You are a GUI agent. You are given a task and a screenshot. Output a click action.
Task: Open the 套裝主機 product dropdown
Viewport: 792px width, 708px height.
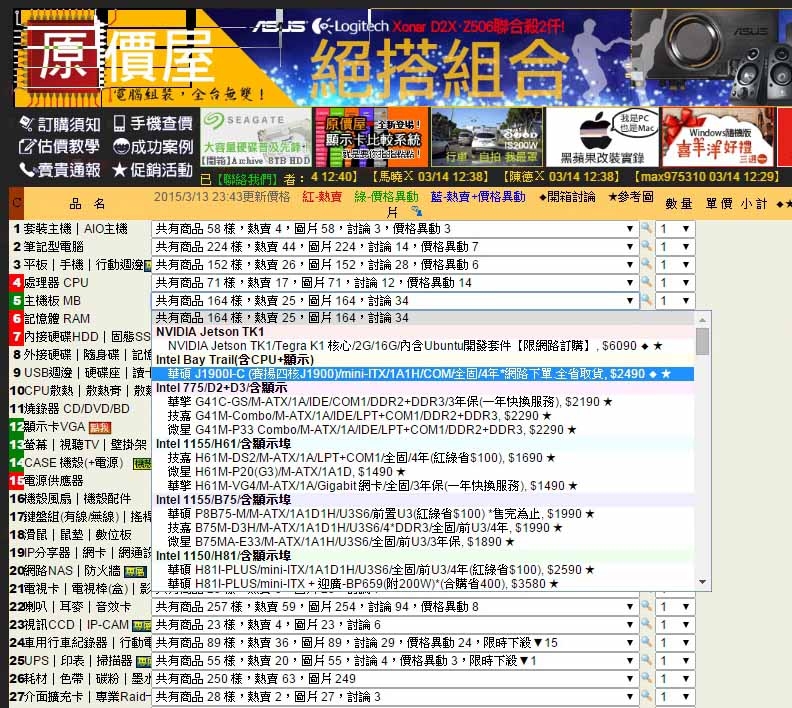coord(395,229)
